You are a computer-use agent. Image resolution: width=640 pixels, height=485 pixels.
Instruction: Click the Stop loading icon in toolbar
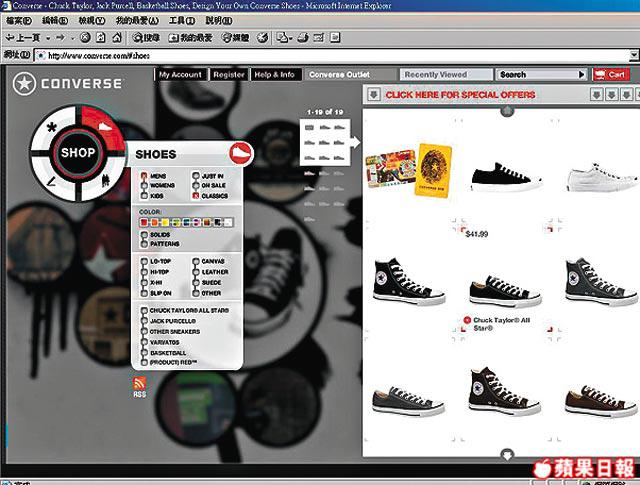(x=85, y=38)
